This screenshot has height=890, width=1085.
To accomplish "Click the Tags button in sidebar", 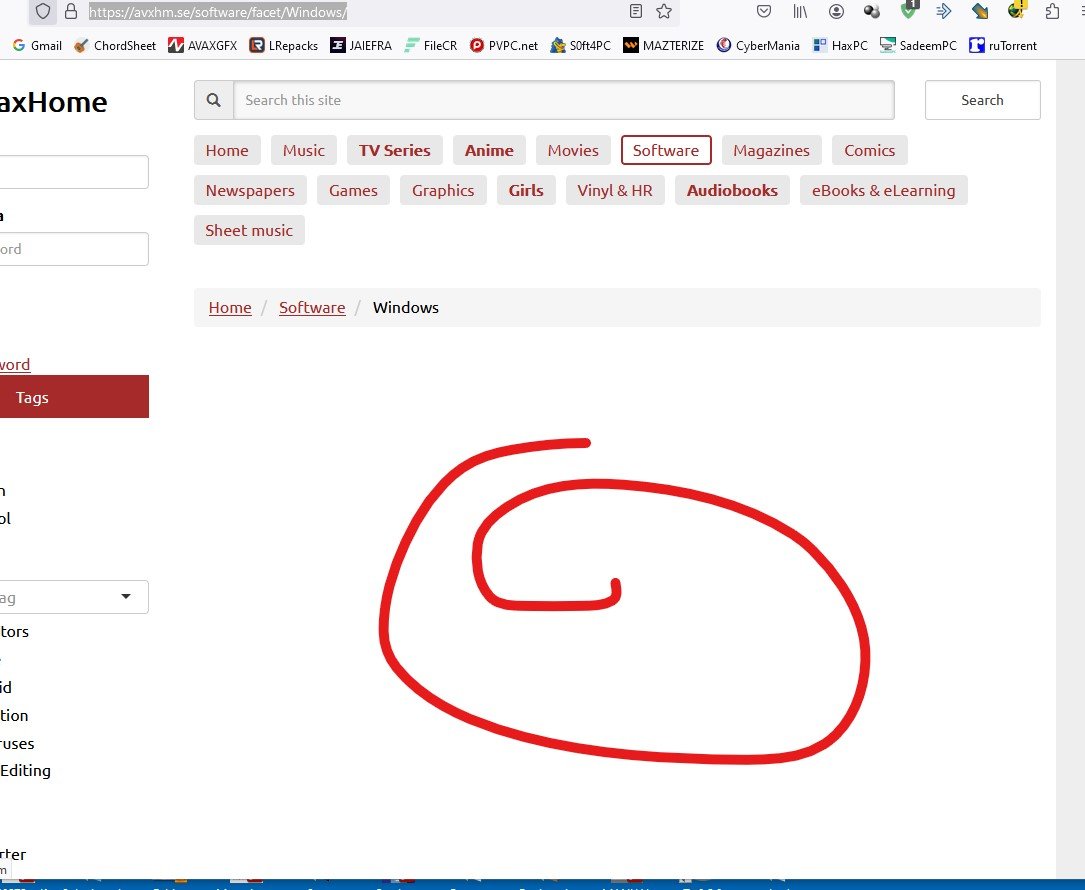I will (x=70, y=397).
